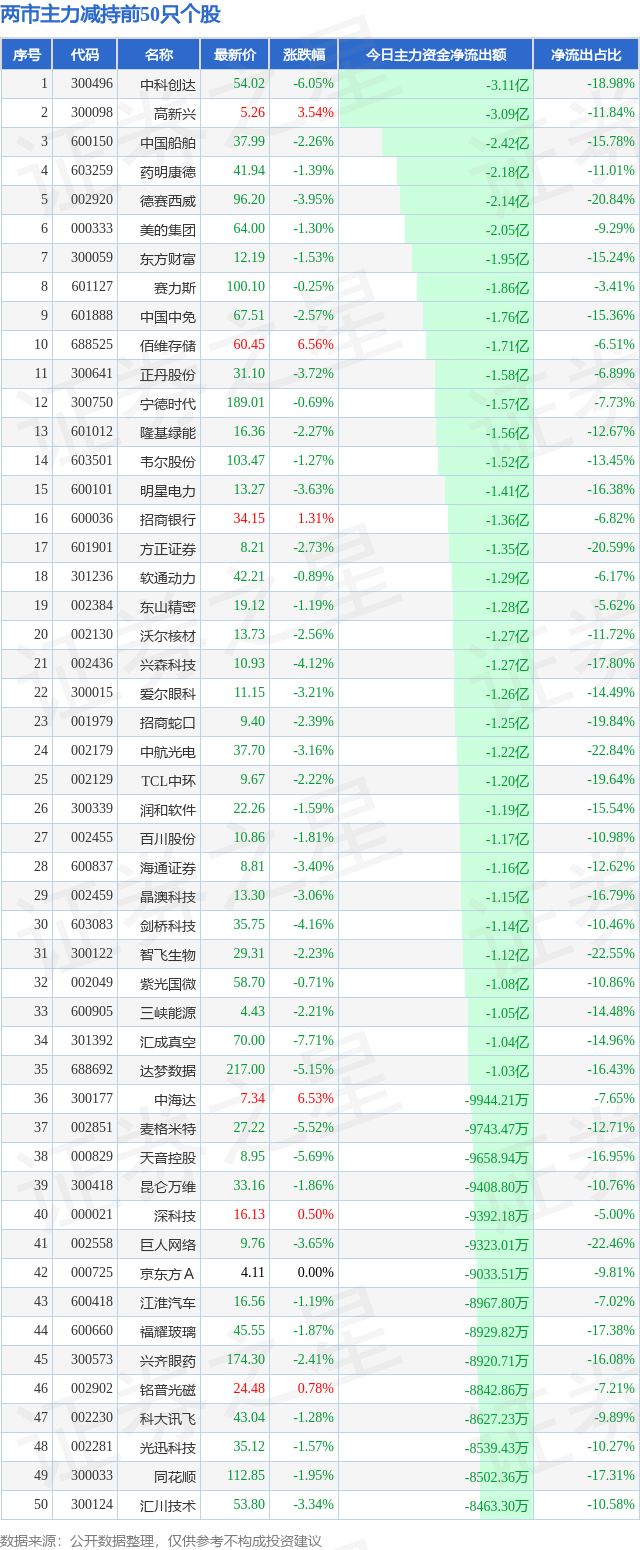Screen dimensions: 640x1550
Task: Select the title 两市主力减持前50只个股
Action: 111,15
